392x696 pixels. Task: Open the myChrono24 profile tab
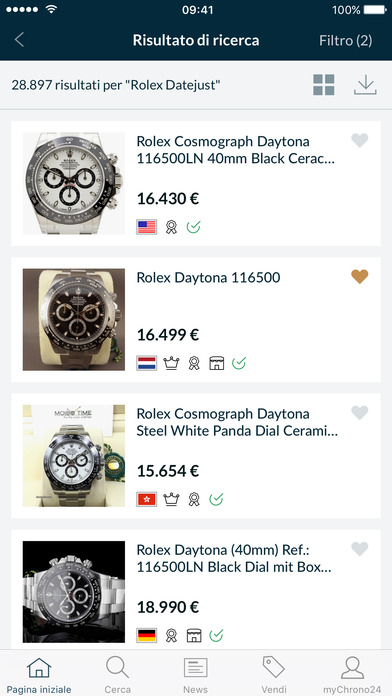352,675
